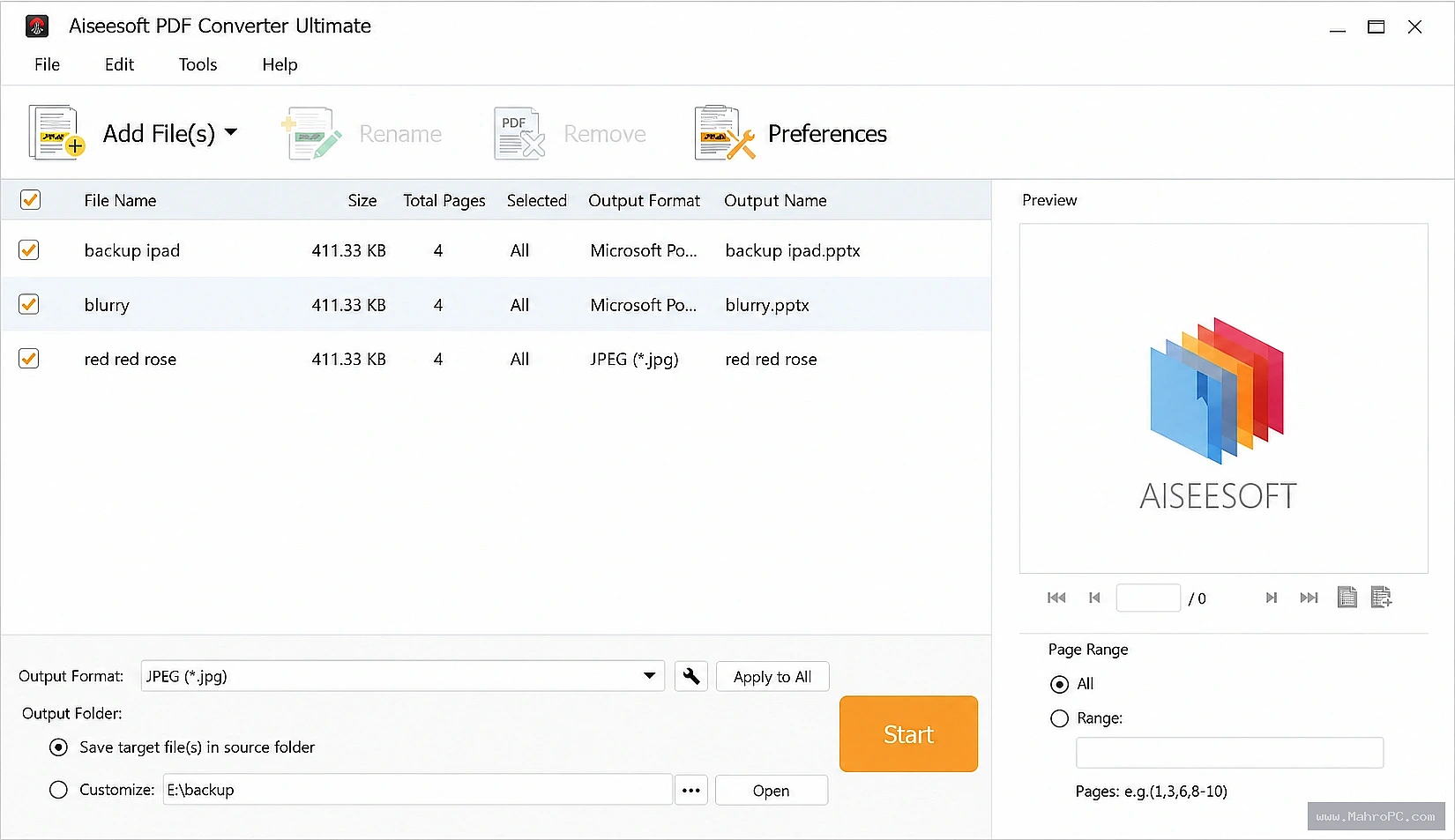The image size is (1455, 840).
Task: Click the Total Pages column header
Action: (444, 200)
